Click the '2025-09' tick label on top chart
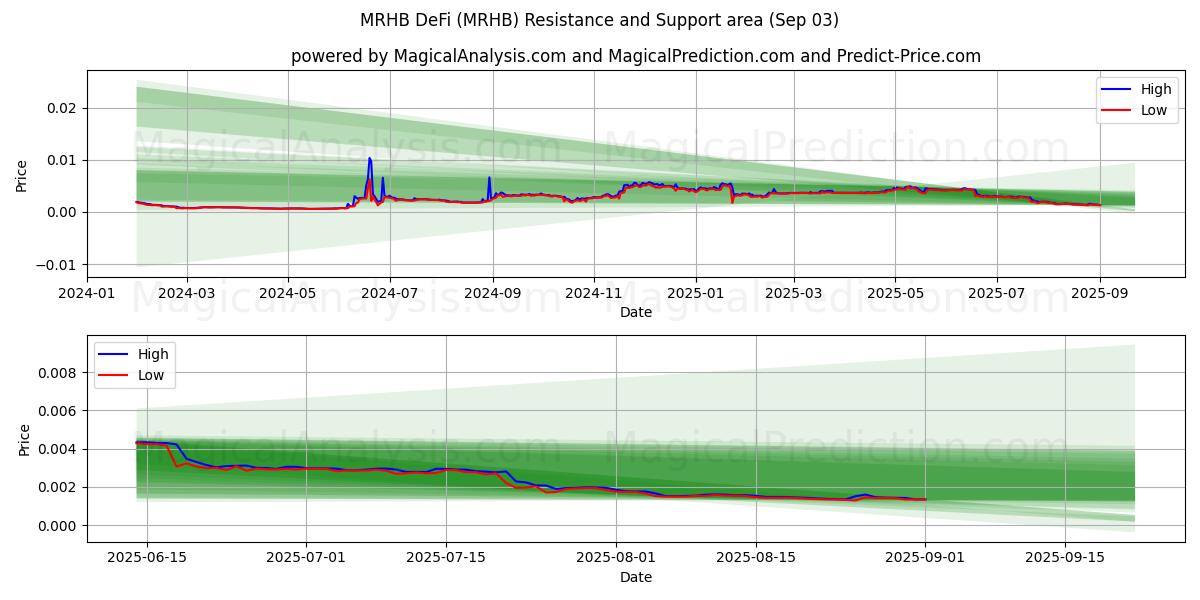Viewport: 1200px width, 600px height. pos(1099,293)
